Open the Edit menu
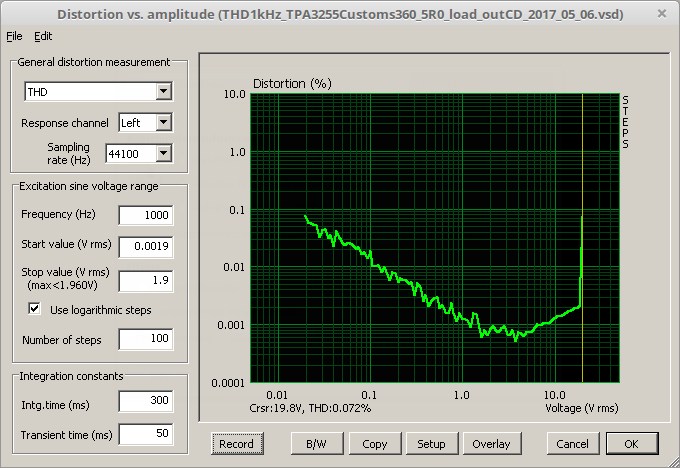 pyautogui.click(x=43, y=36)
